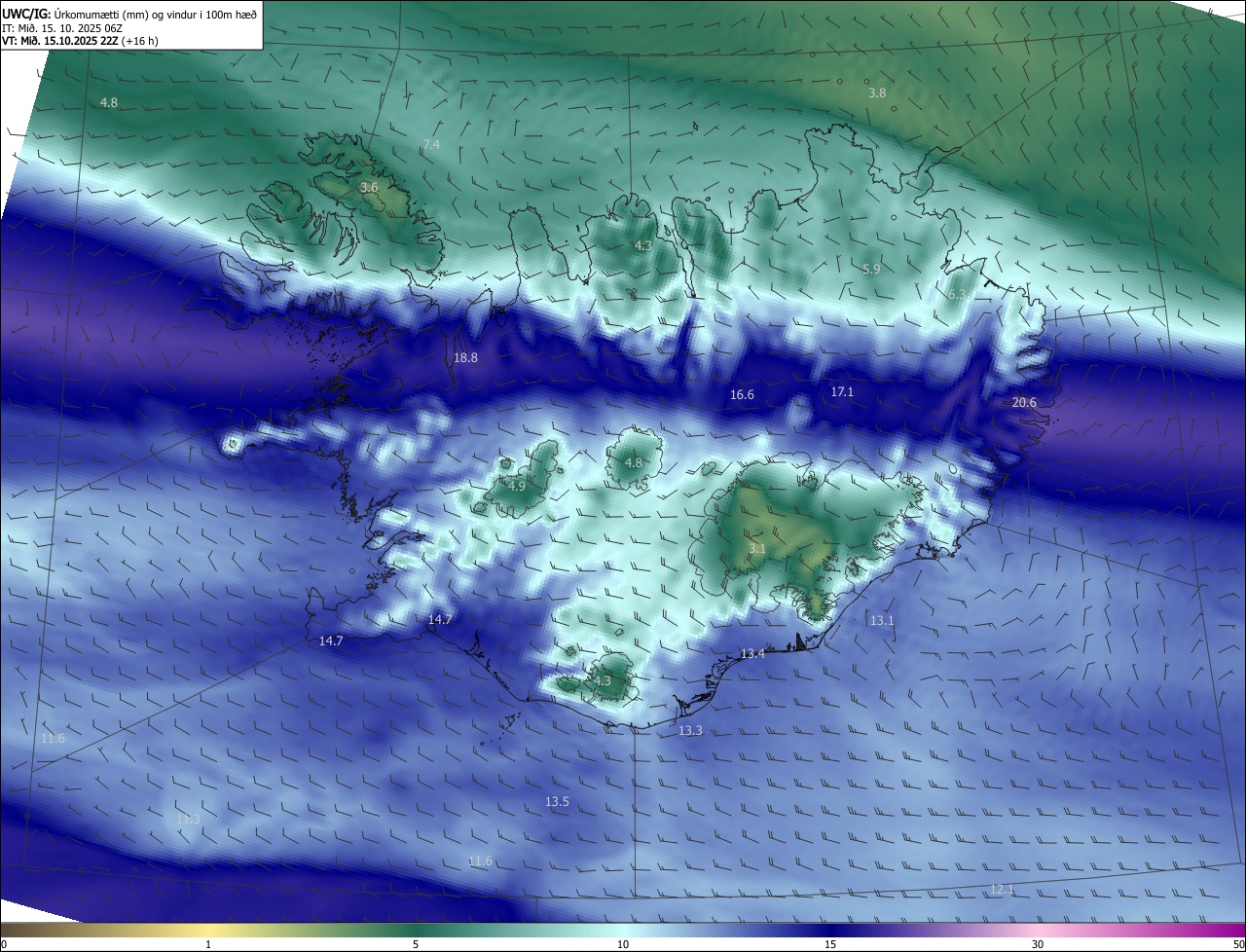Click the 3.8 value north of Iceland
1246x952 pixels.
(x=877, y=92)
